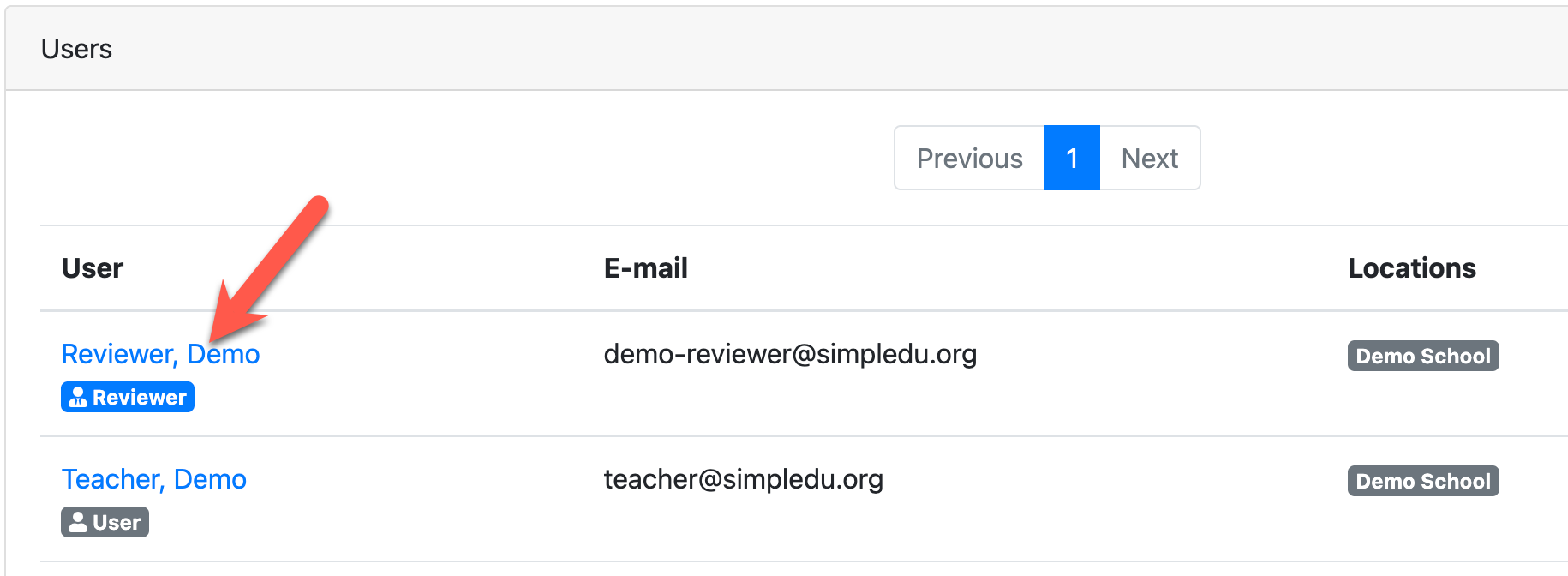Click the Locations column header
The width and height of the screenshot is (1568, 576).
1411,268
